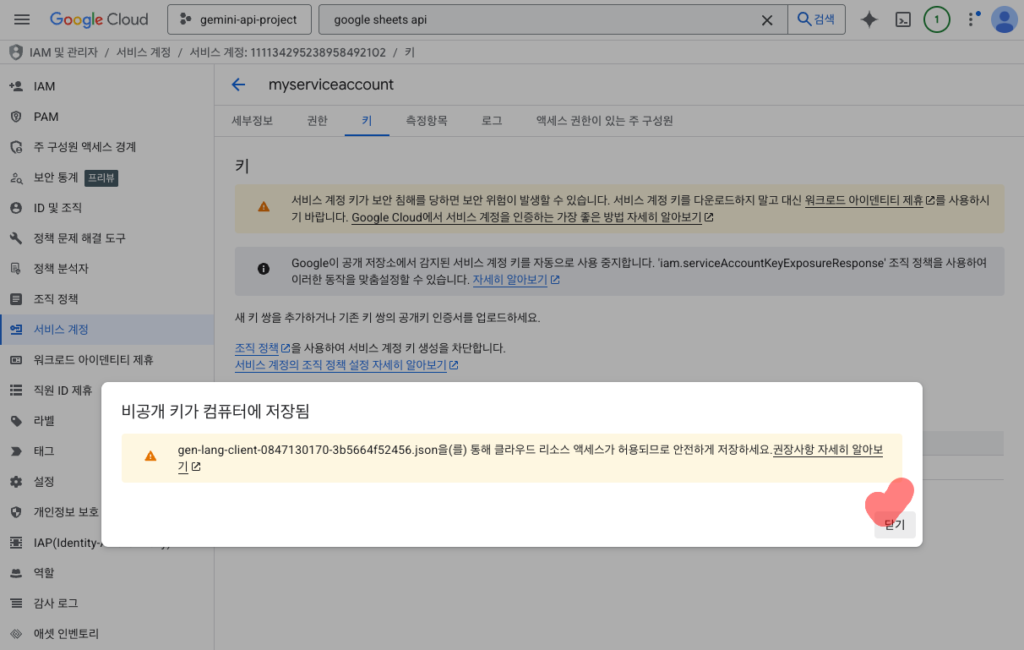This screenshot has width=1024, height=650.
Task: Open 조직 정책 in sidebar
Action: point(56,299)
